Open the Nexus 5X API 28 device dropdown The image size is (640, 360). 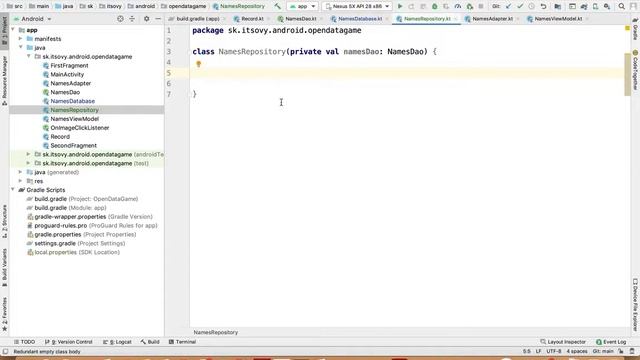357,6
